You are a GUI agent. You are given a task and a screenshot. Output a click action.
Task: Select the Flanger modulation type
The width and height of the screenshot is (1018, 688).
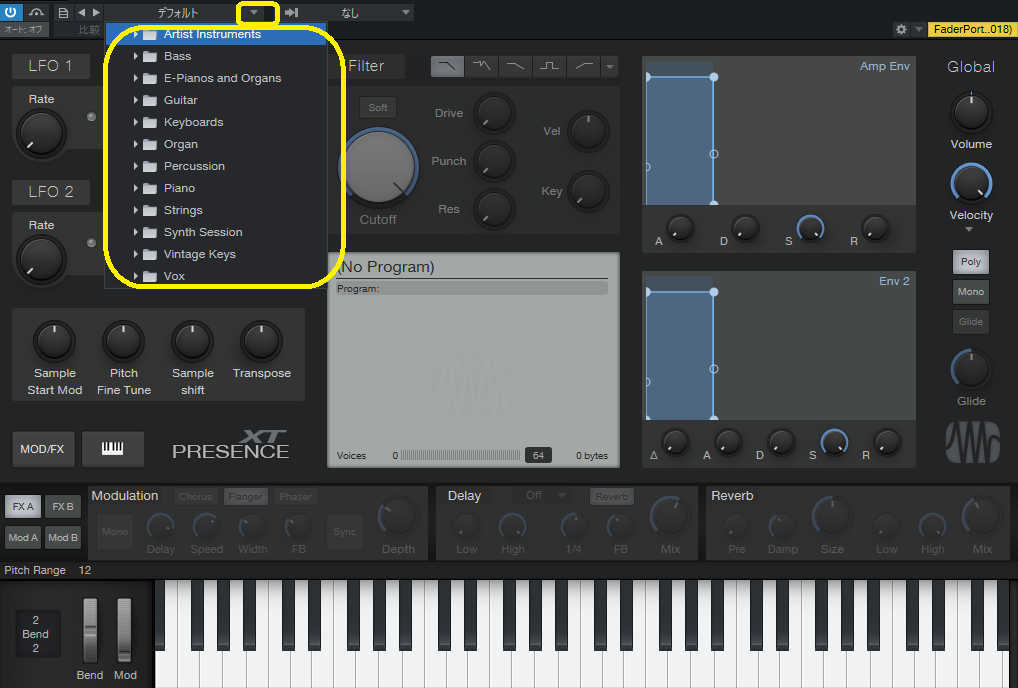245,497
